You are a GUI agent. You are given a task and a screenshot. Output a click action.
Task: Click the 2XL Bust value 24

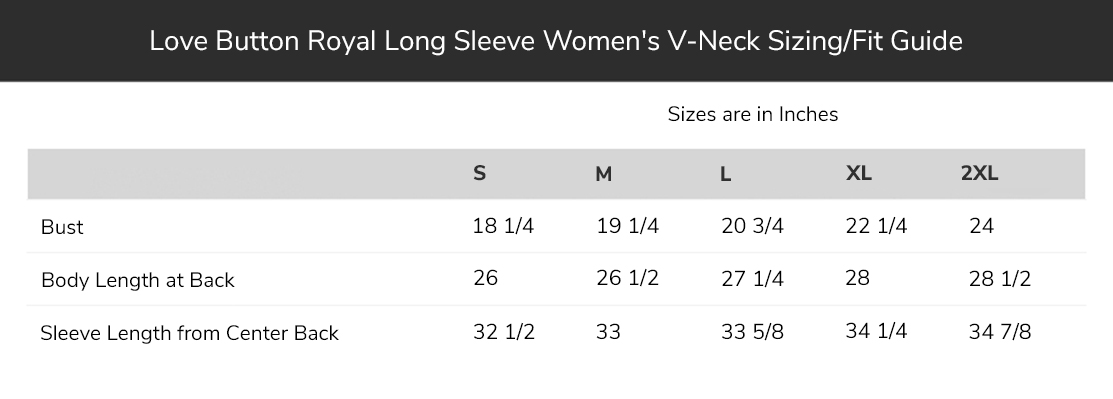[982, 226]
